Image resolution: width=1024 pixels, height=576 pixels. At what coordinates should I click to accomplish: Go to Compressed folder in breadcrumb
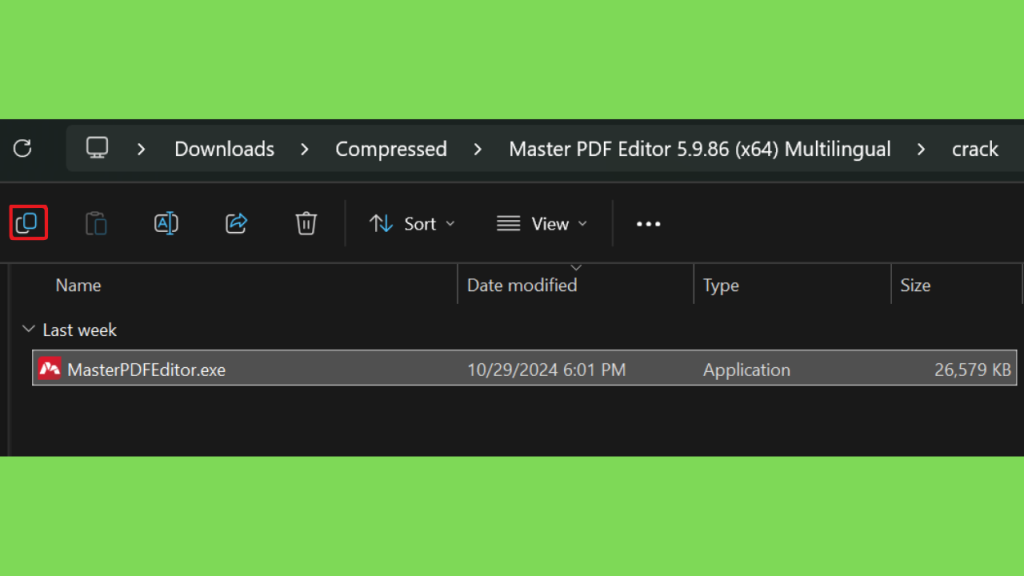[391, 149]
